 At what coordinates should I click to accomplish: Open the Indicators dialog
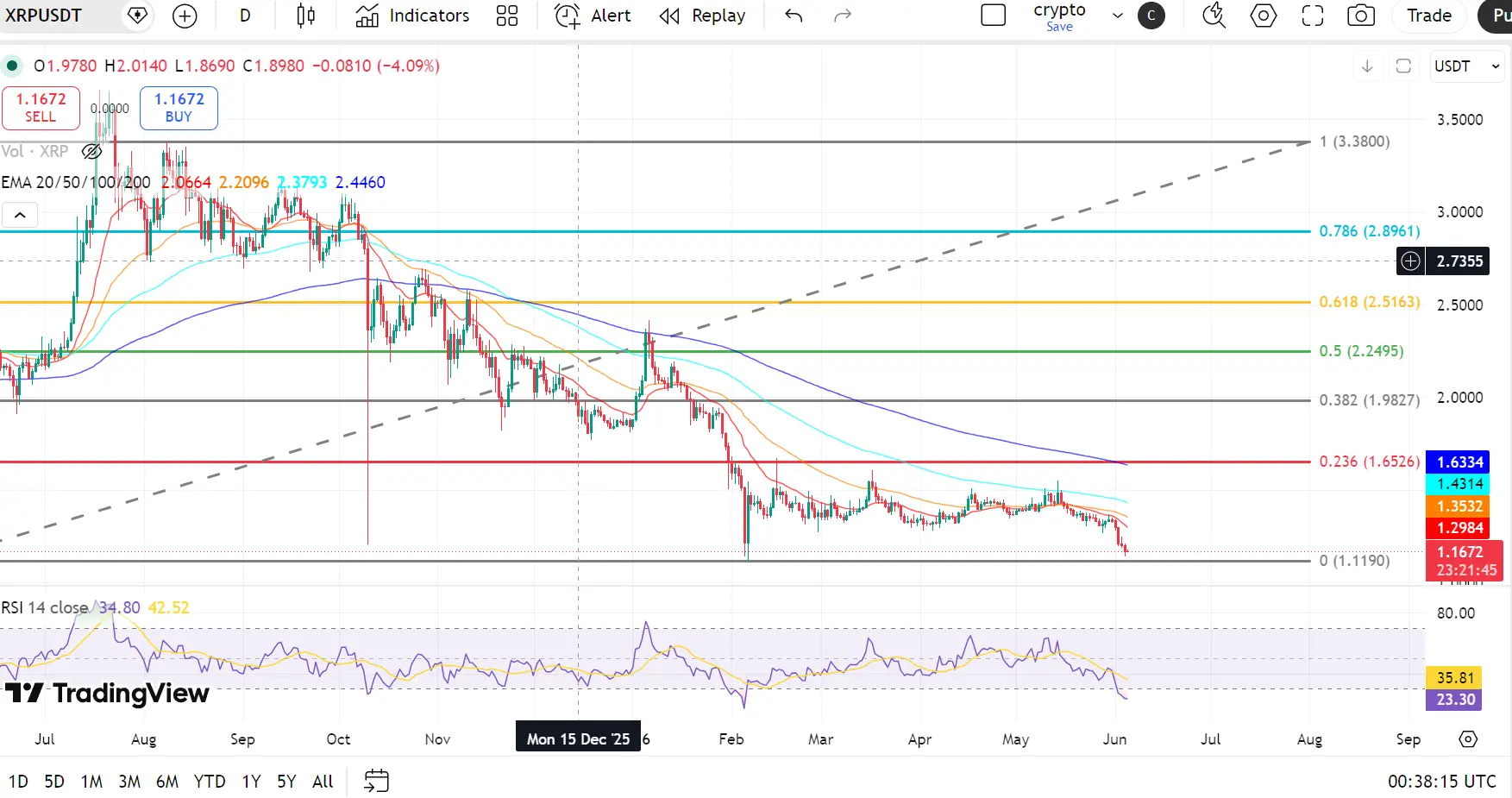(413, 16)
